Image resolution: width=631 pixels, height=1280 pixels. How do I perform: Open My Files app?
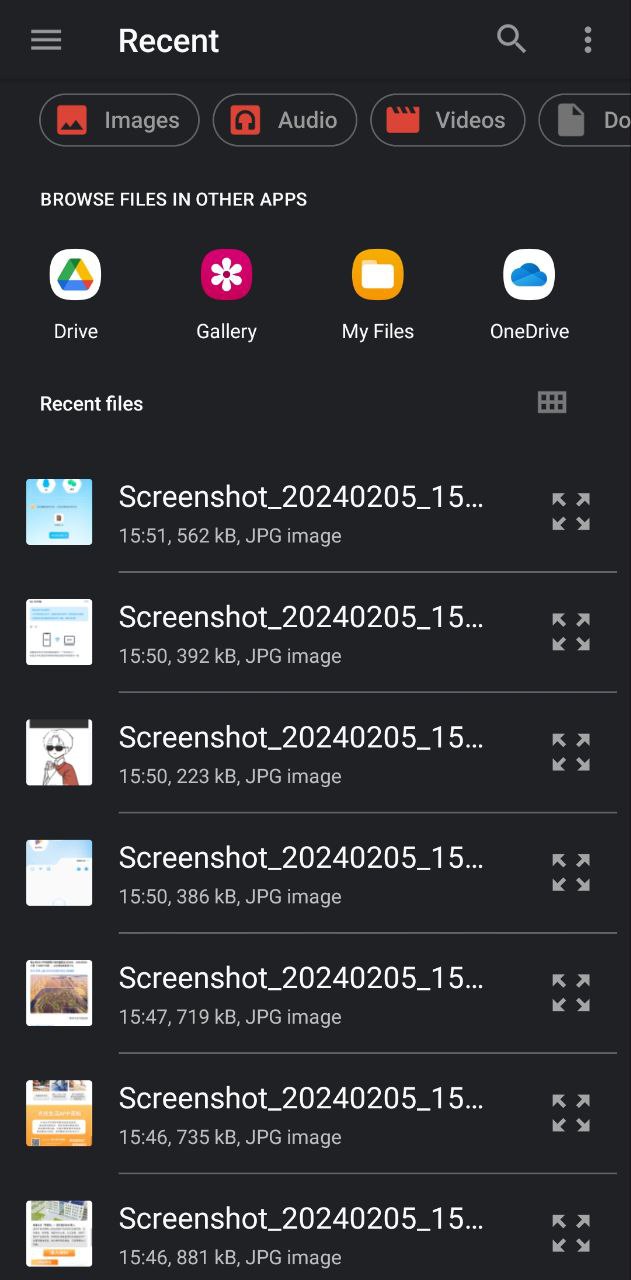click(377, 275)
